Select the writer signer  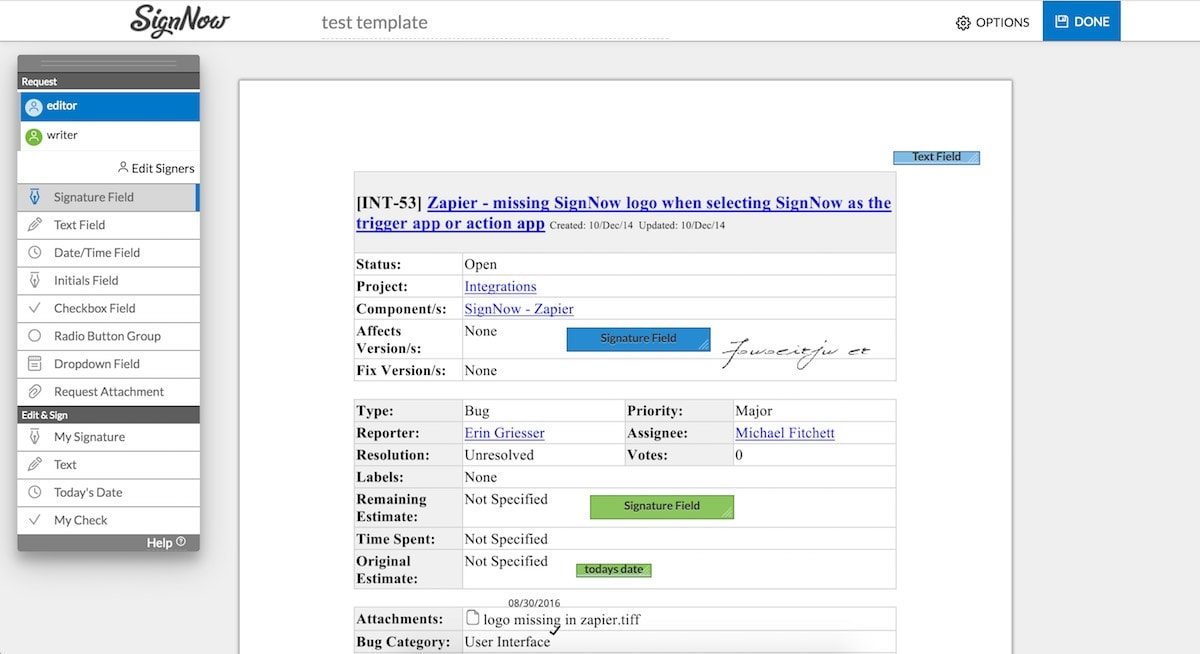pyautogui.click(x=109, y=136)
